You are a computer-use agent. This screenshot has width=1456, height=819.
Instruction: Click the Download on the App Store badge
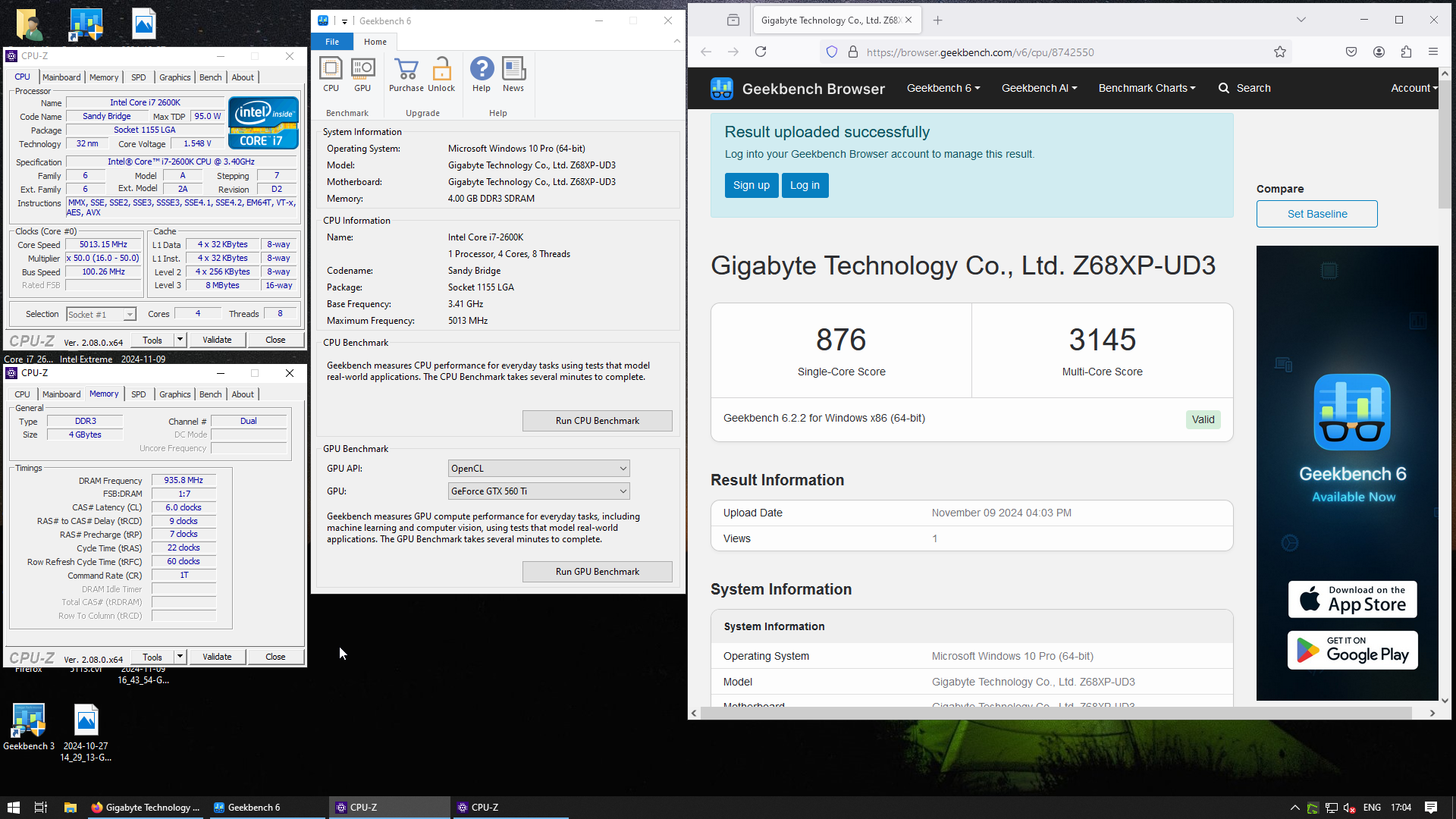pyautogui.click(x=1353, y=599)
